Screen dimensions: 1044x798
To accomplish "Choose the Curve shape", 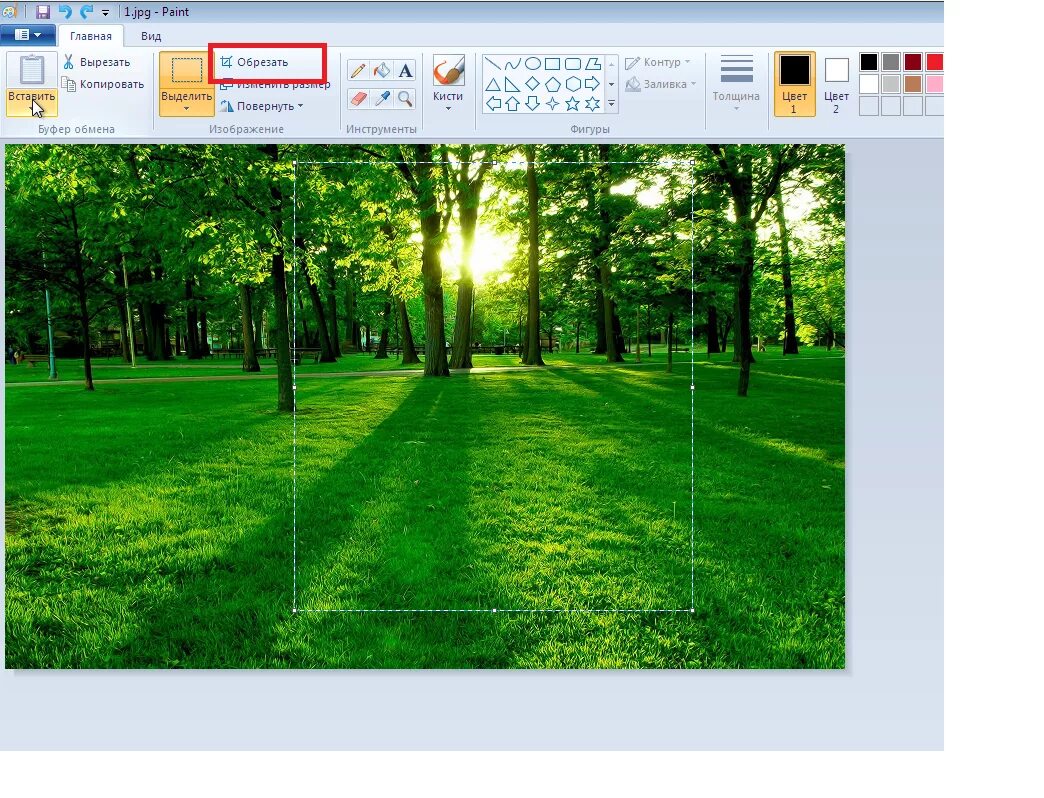I will click(x=512, y=64).
